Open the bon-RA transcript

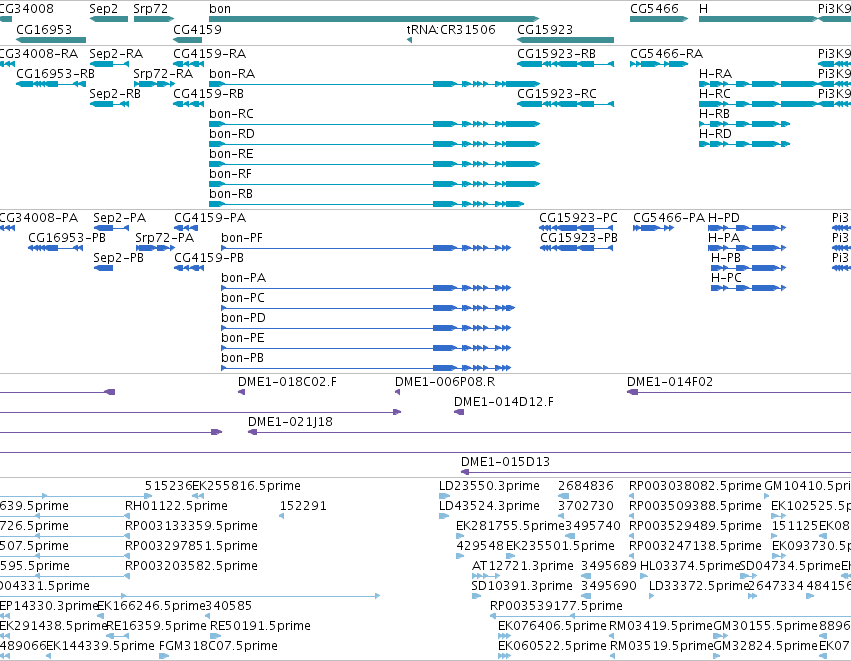(374, 84)
